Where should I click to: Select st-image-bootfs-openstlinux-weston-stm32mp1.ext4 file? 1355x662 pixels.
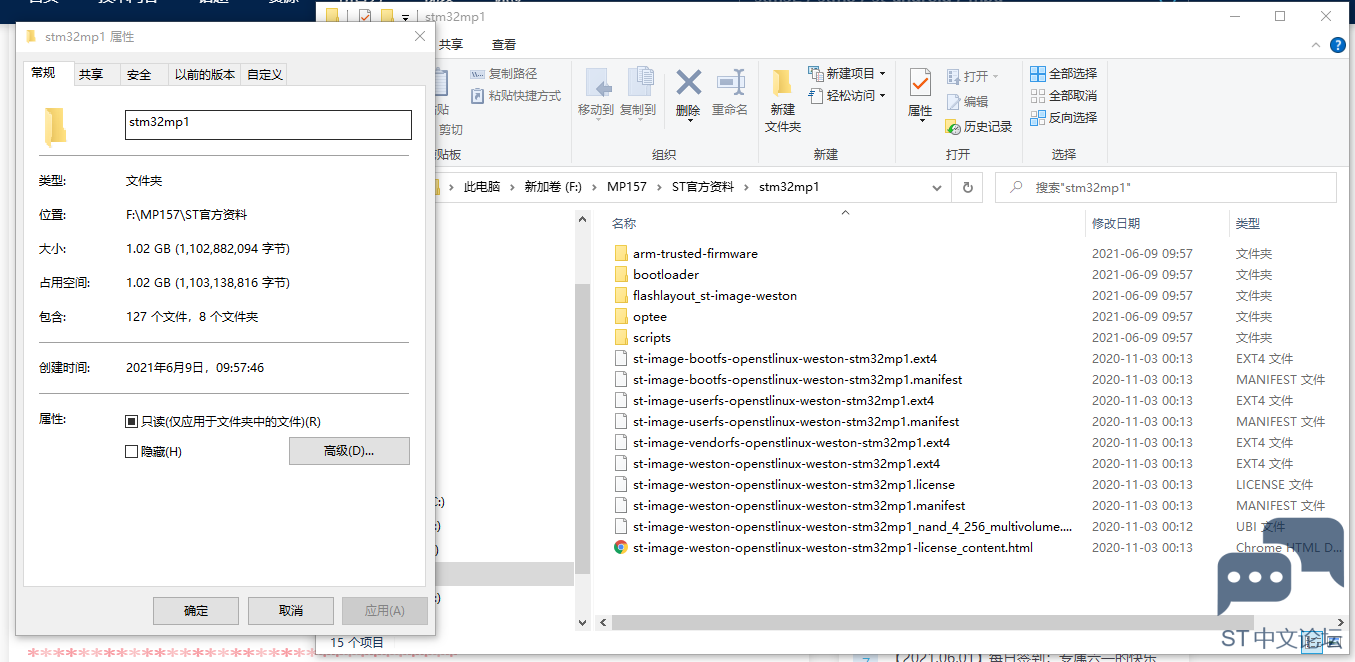tap(785, 359)
